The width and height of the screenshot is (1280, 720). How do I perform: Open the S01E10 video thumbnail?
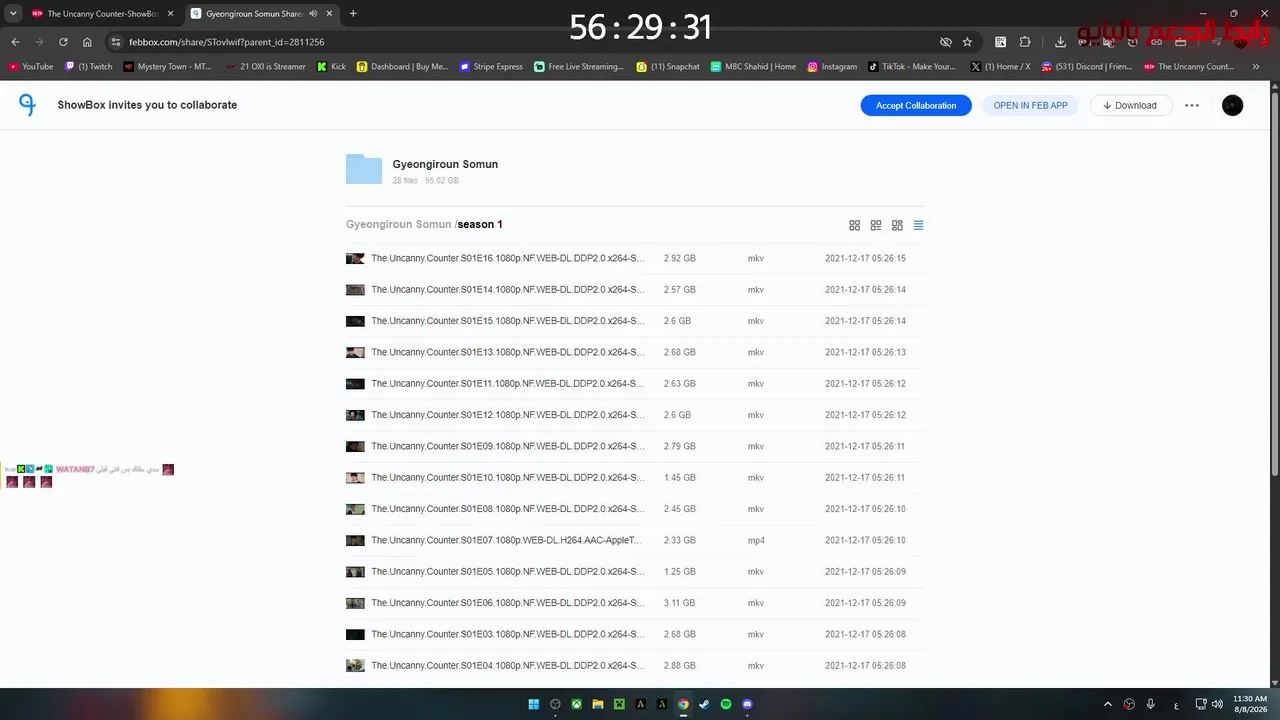(355, 478)
